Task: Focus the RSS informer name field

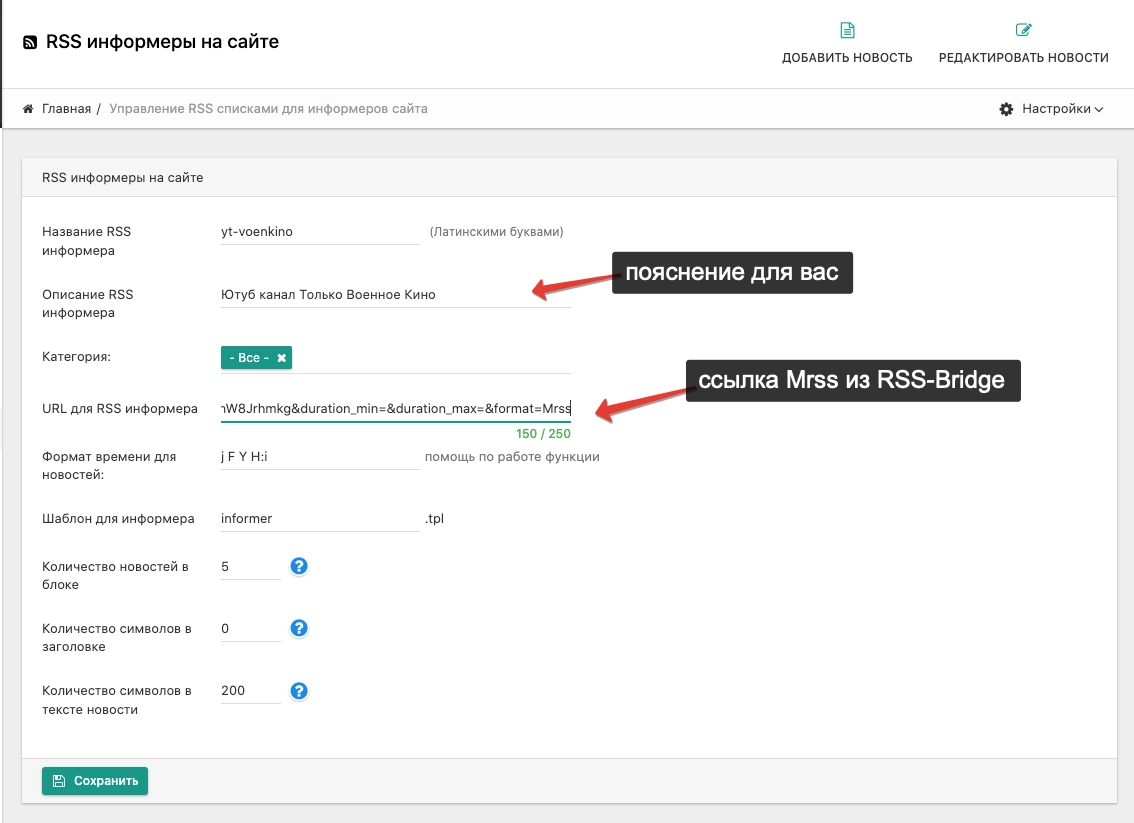Action: coord(320,232)
